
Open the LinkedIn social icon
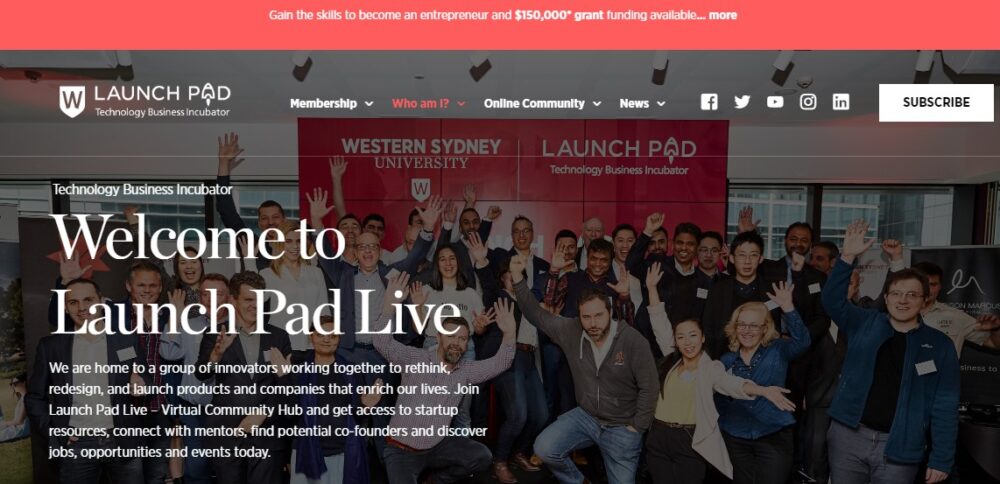(x=841, y=102)
